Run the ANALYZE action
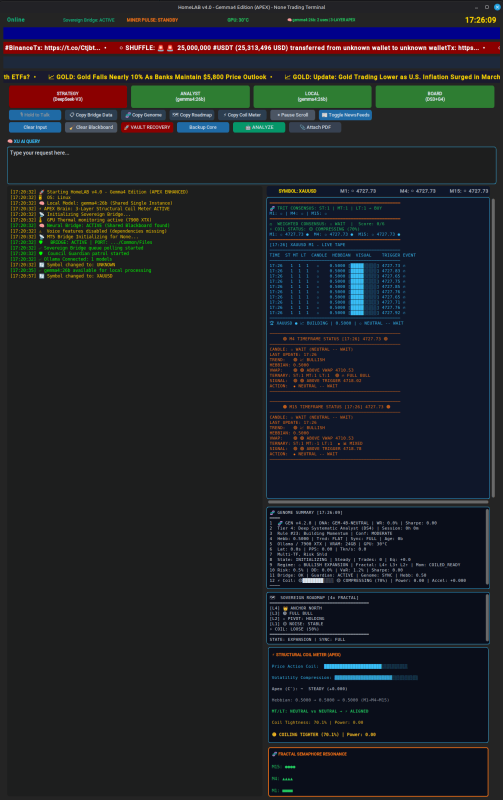This screenshot has width=503, height=800. [259, 128]
